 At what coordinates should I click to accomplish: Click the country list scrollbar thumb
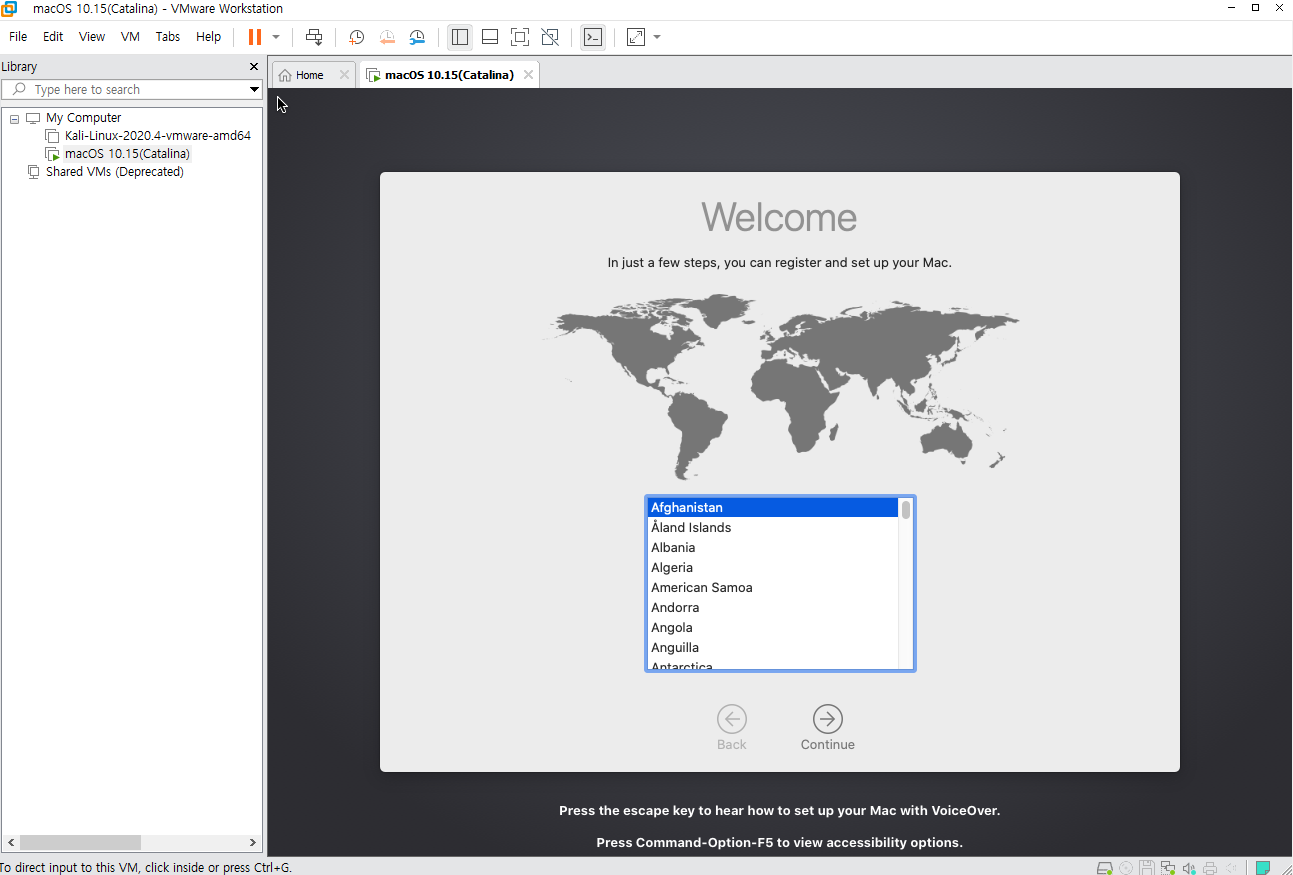tap(906, 510)
